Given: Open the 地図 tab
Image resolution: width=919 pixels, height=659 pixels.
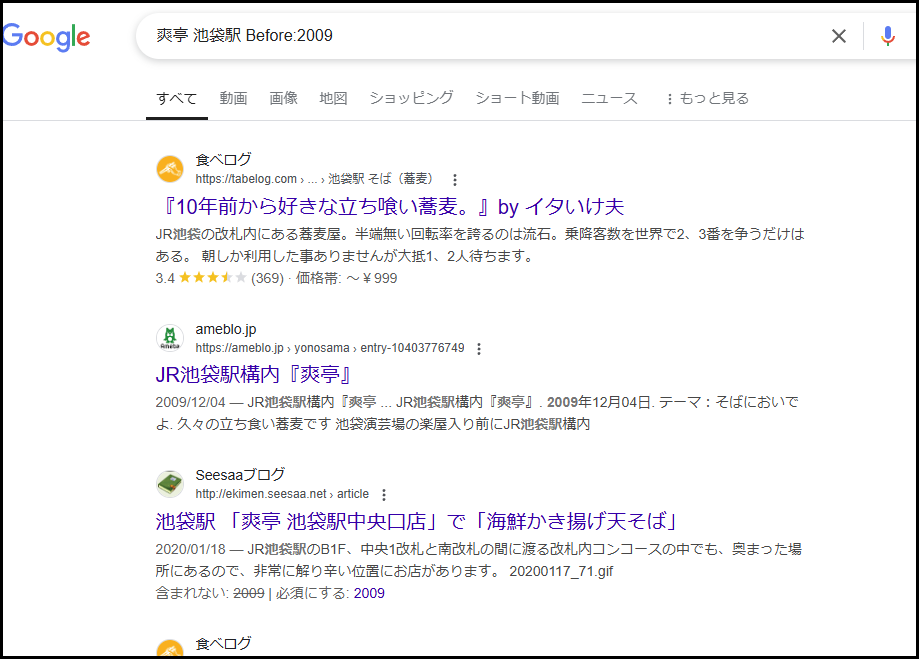Looking at the screenshot, I should click(333, 98).
